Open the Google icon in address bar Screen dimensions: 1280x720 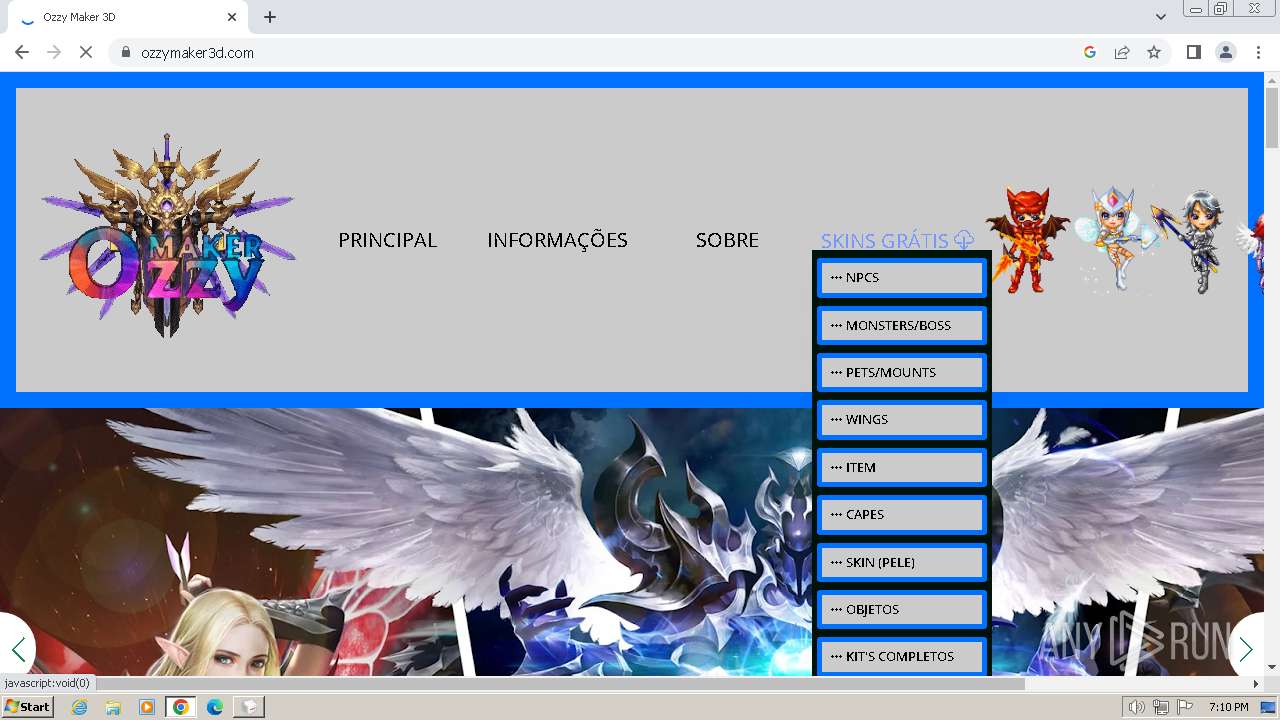(x=1090, y=52)
